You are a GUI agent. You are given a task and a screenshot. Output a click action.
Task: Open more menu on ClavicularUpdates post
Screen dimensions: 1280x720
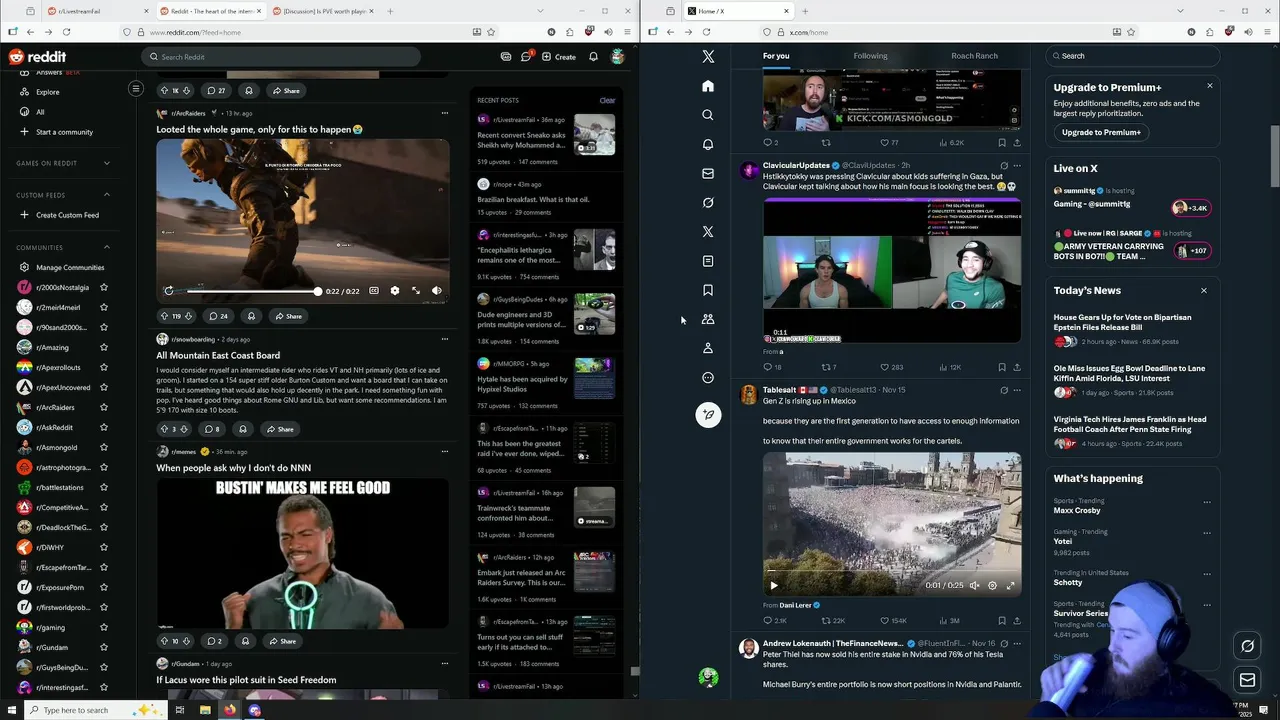(1017, 165)
